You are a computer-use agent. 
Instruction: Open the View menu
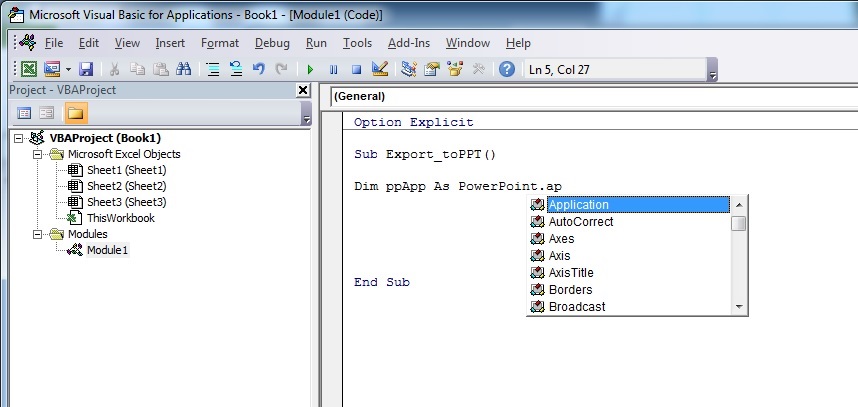[x=127, y=43]
